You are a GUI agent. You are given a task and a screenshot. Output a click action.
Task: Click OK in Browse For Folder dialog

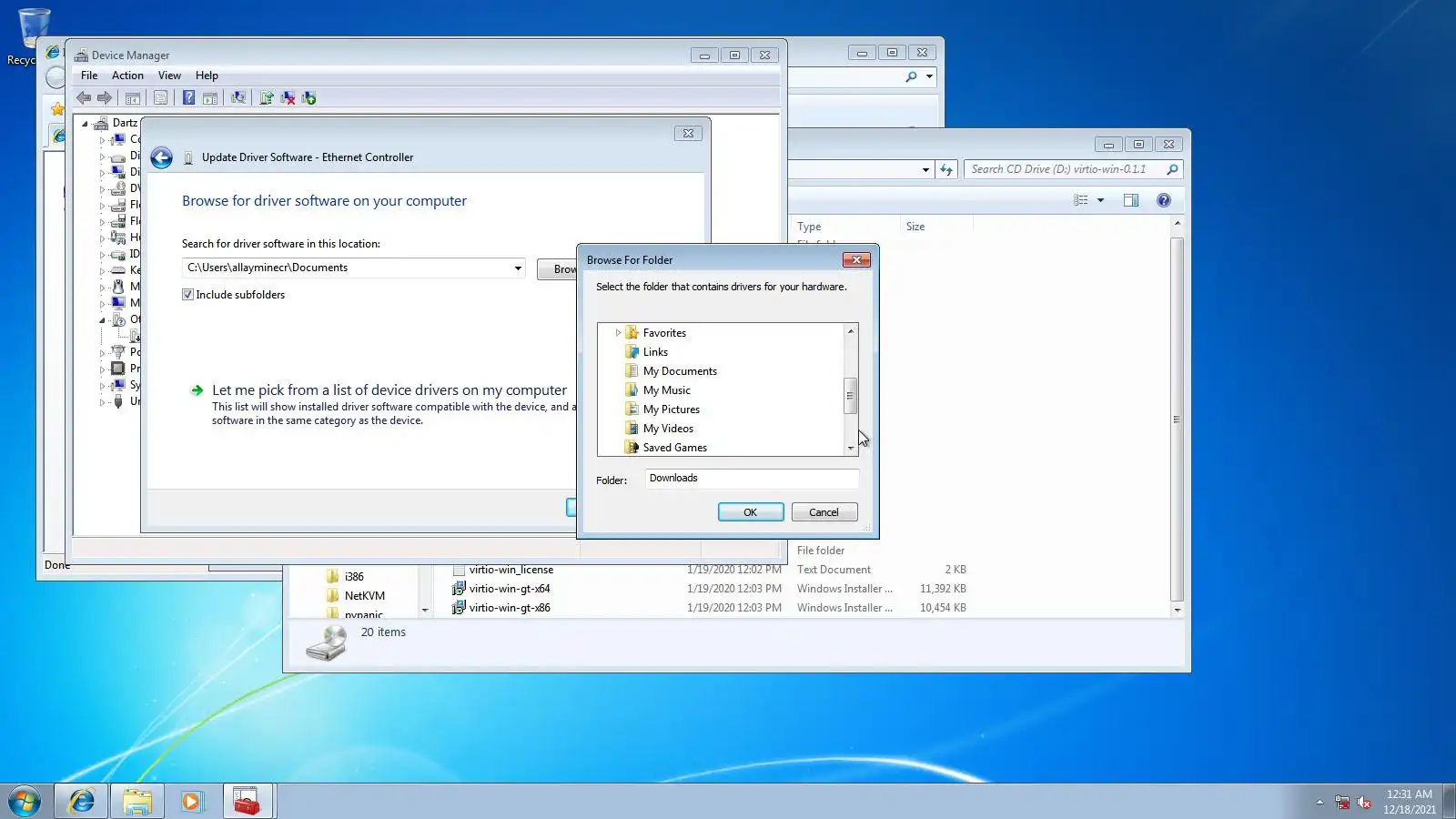pos(751,512)
